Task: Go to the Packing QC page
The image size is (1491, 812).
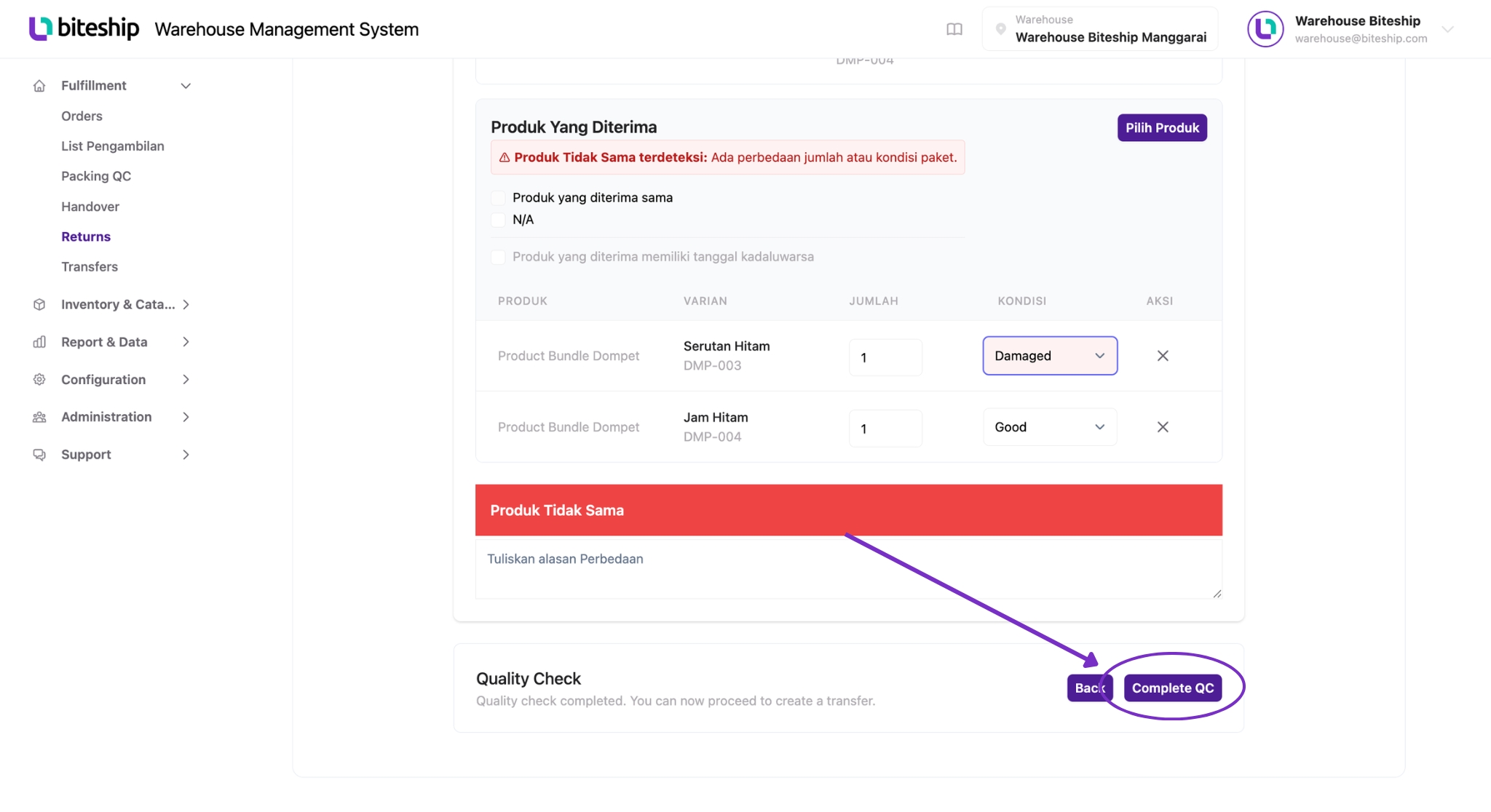Action: (x=96, y=176)
